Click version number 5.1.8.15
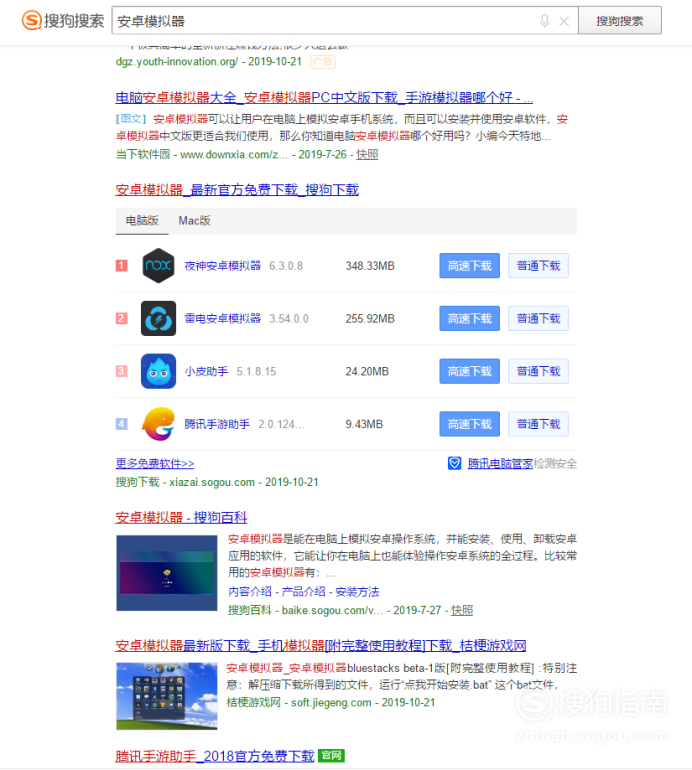This screenshot has height=770, width=692. (x=256, y=371)
